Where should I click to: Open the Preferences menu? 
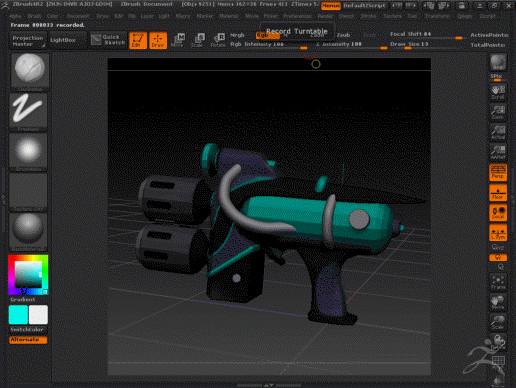tap(297, 16)
